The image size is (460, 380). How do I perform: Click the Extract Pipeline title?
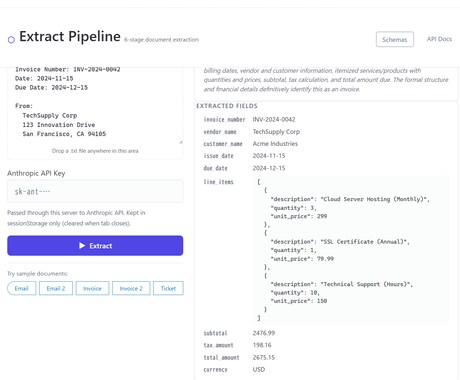pyautogui.click(x=70, y=36)
